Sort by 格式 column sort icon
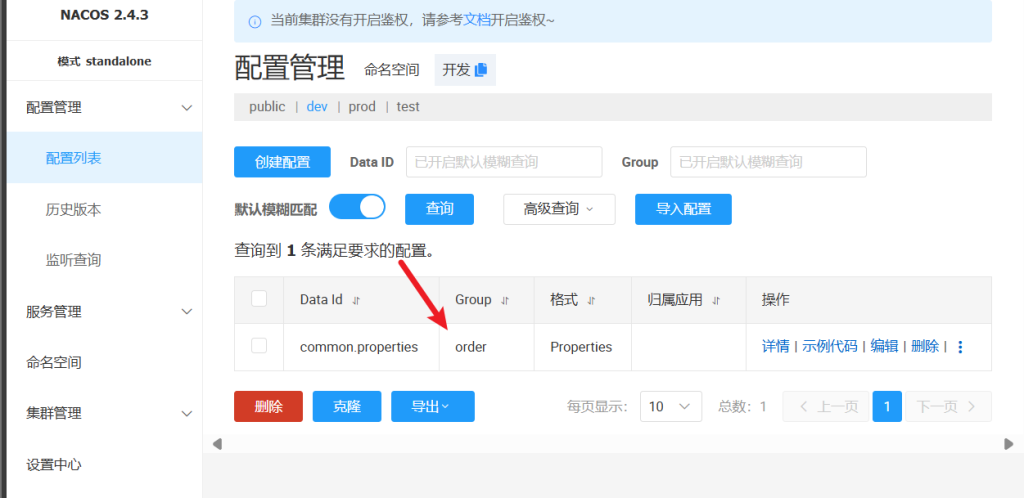Screen dimensions: 1024x498 592,300
